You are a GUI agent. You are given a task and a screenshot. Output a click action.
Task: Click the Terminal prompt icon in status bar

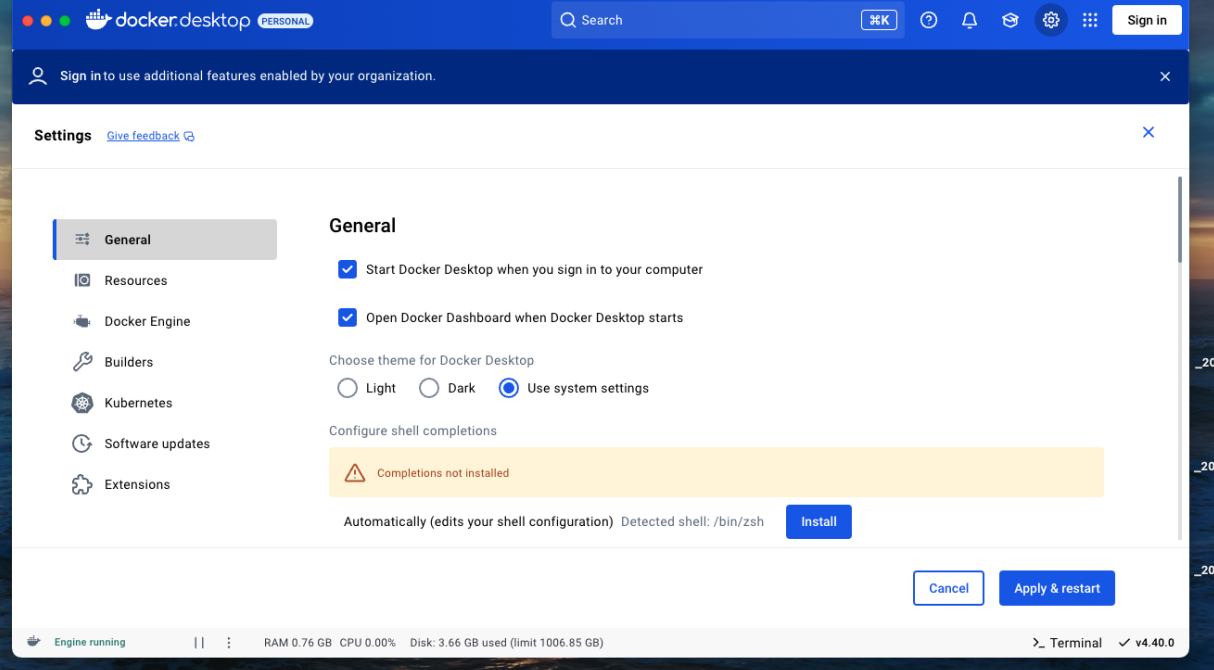pos(1038,643)
